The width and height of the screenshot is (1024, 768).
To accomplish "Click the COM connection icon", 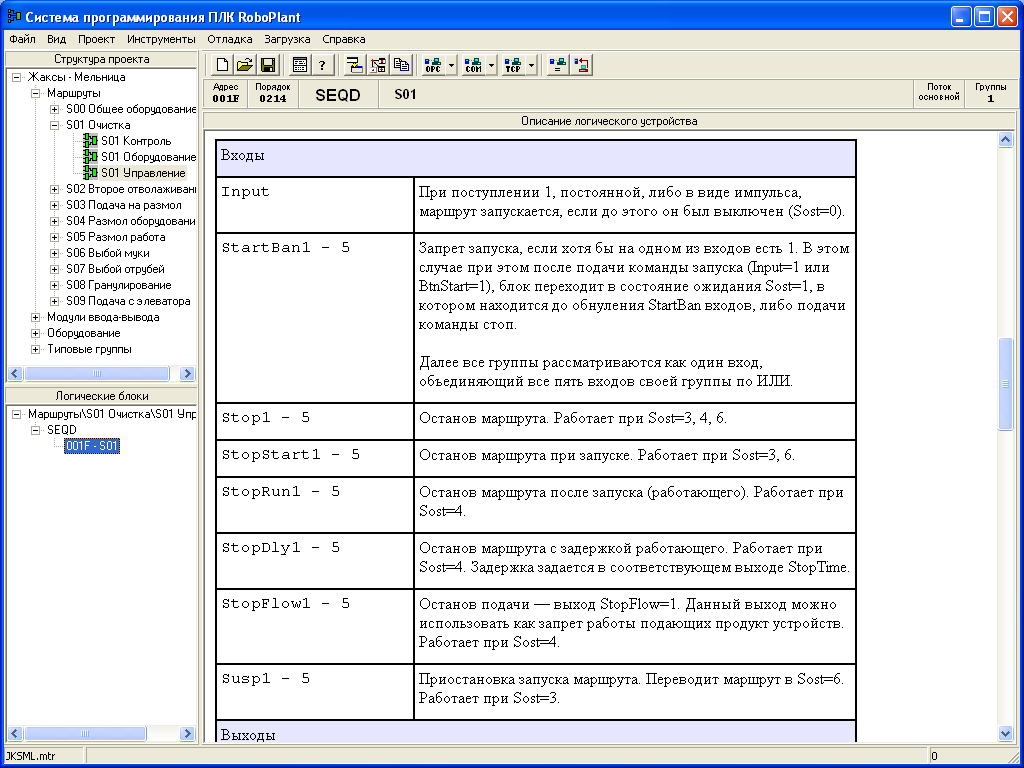I will pos(473,65).
